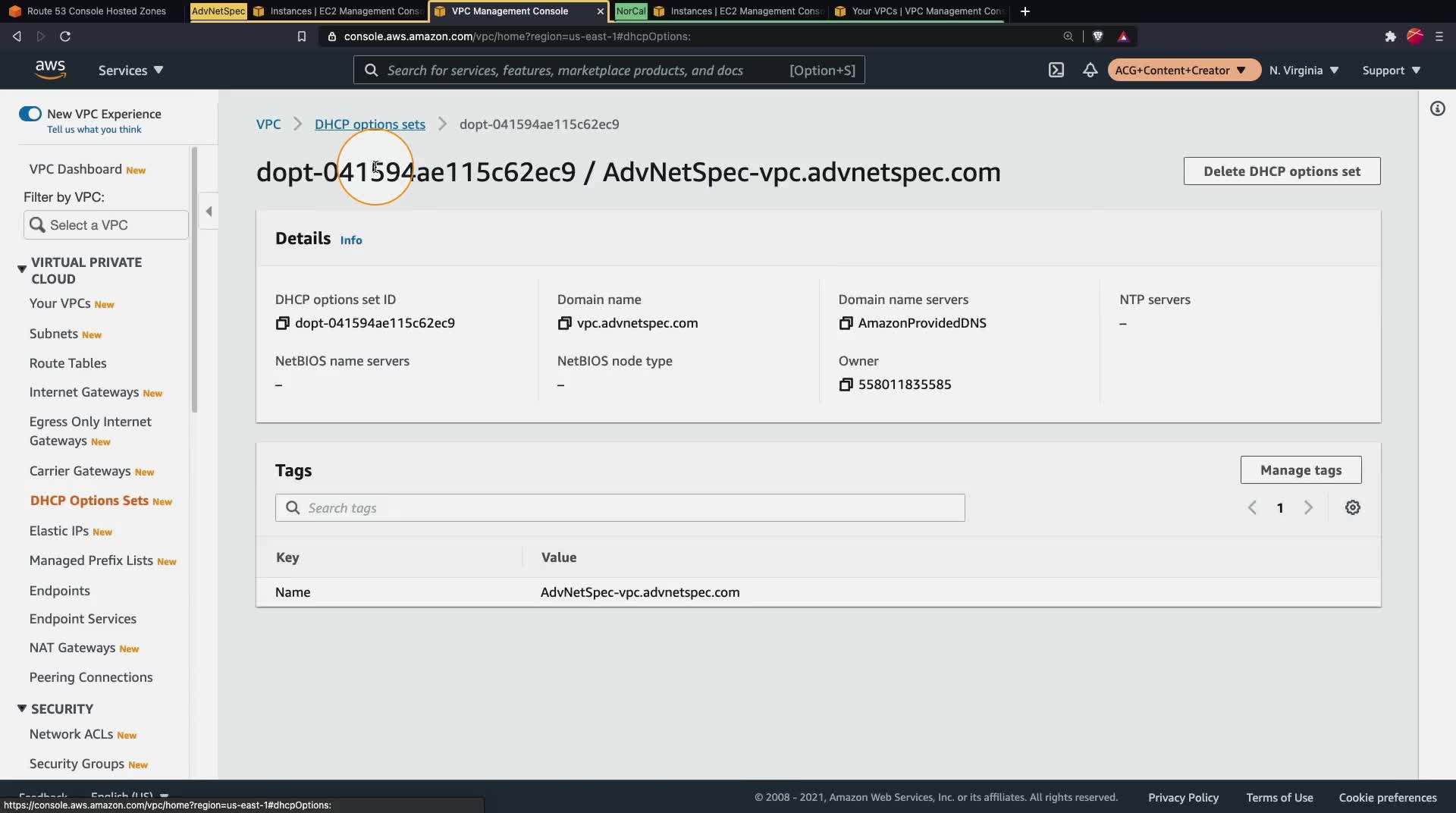Reload the page

click(x=65, y=36)
